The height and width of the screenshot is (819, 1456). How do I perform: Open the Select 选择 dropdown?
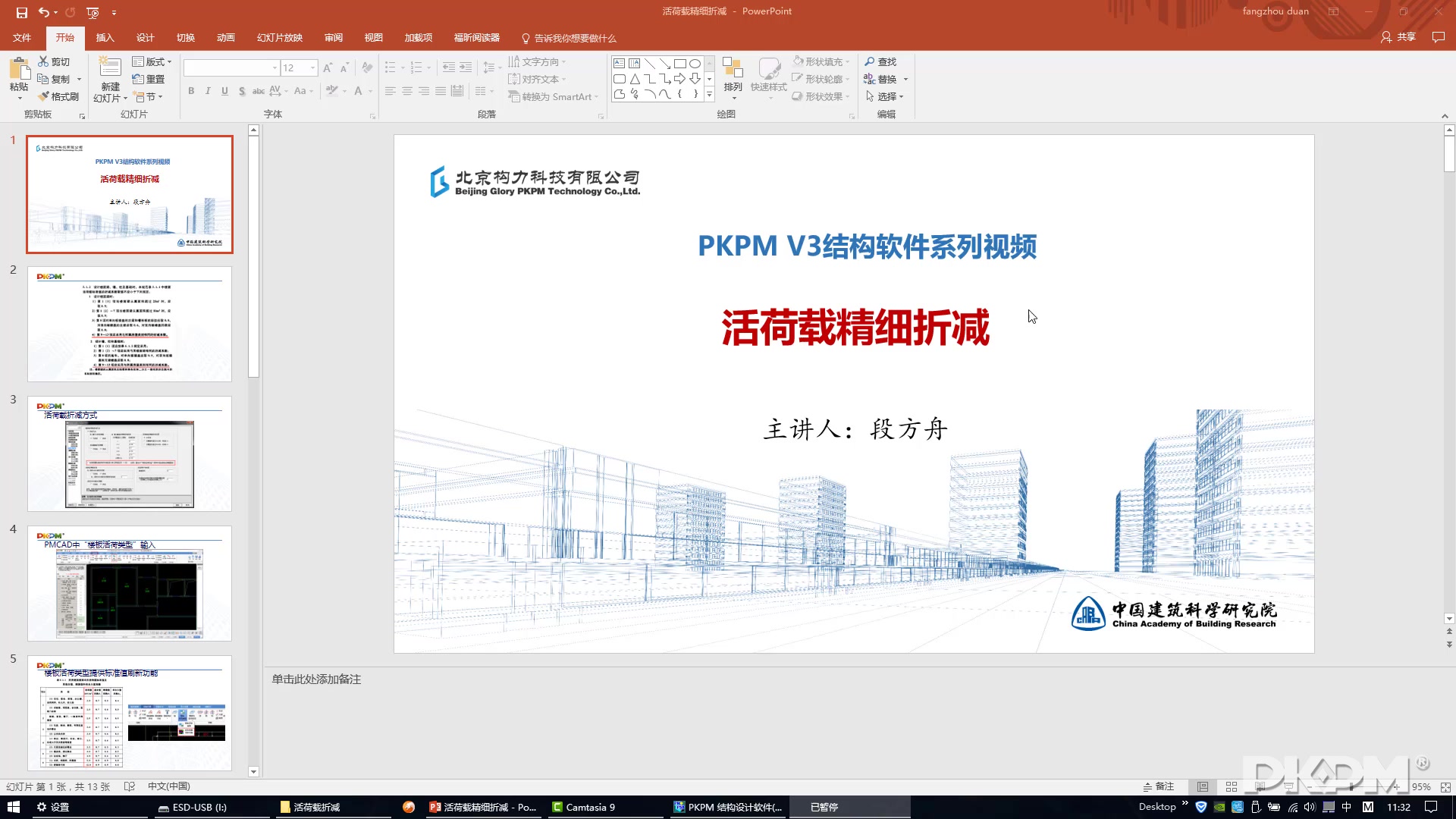pos(884,96)
